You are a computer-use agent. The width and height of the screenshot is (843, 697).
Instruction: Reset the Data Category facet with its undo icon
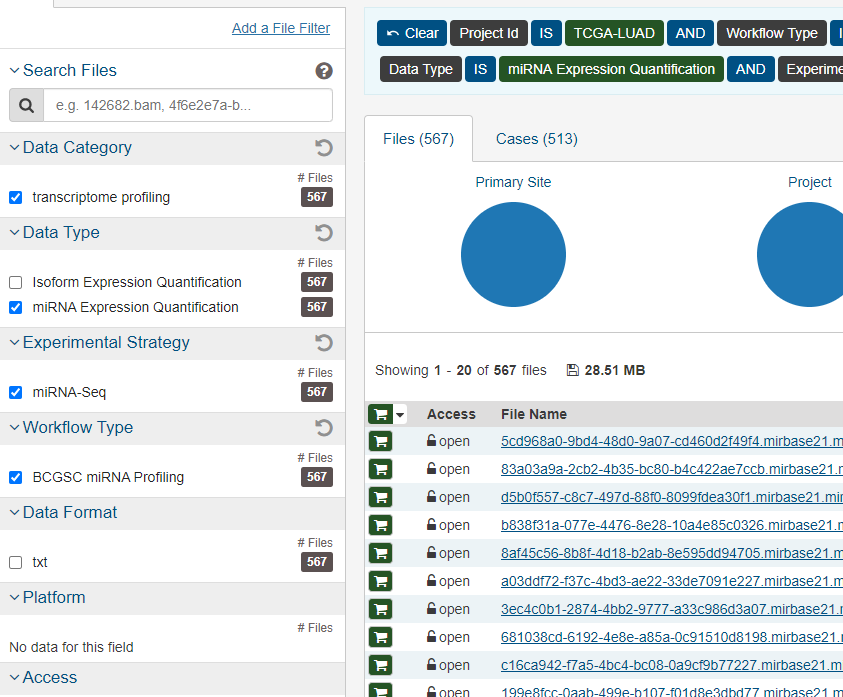(x=324, y=147)
